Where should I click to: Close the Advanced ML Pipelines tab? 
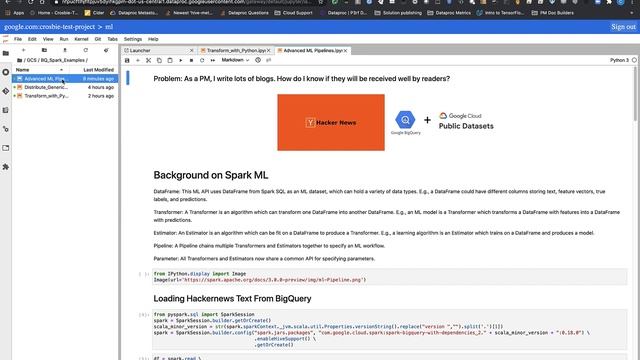pyautogui.click(x=345, y=51)
